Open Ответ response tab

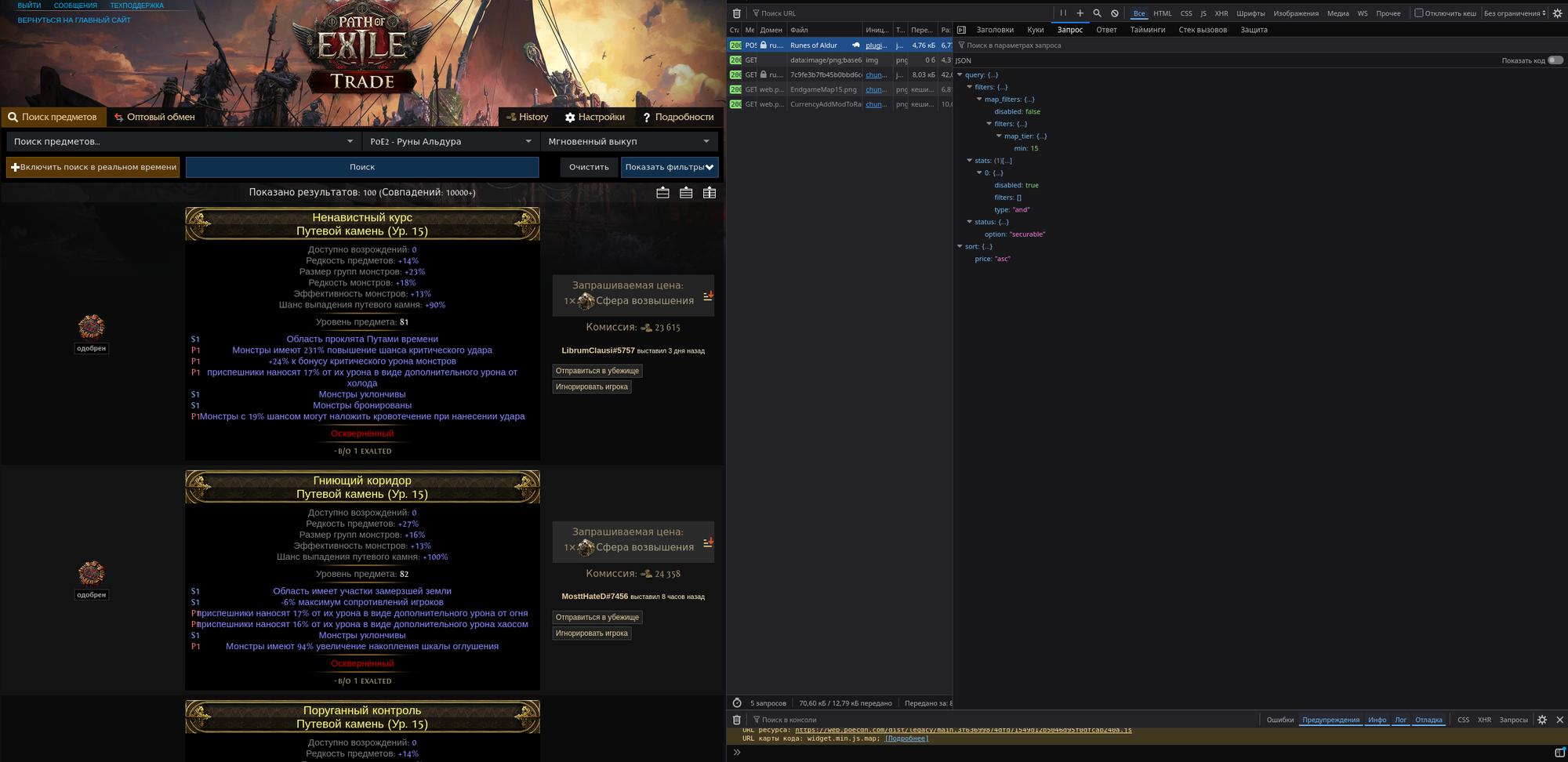[1106, 30]
